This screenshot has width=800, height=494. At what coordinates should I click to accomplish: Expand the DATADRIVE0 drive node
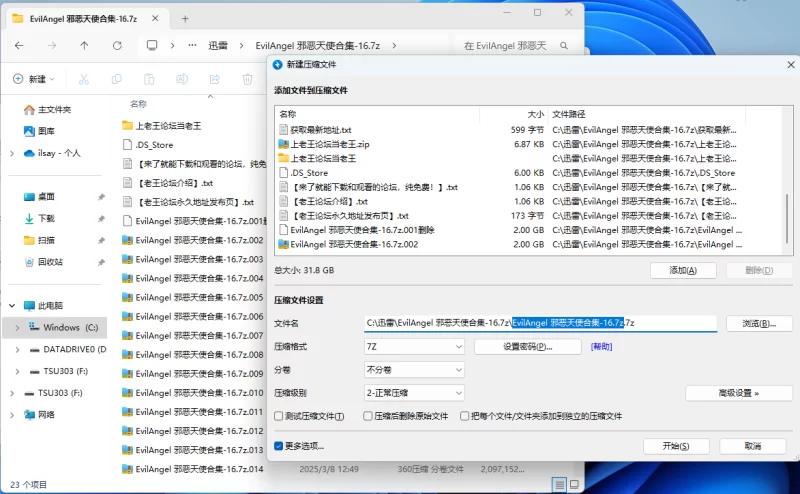(x=17, y=350)
